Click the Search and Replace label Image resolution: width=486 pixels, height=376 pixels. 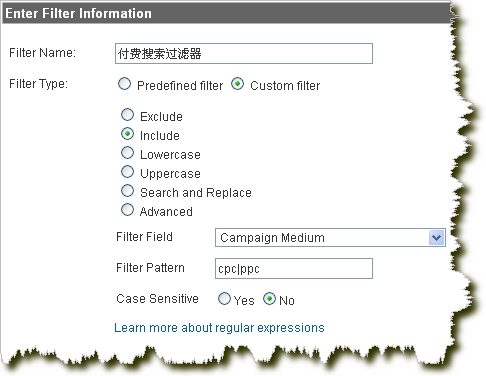point(196,193)
